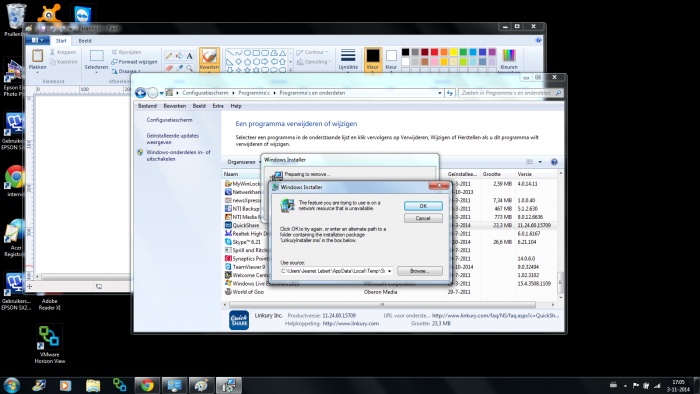700x394 pixels.
Task: Click Bijsnijden crop in Paint
Action: coord(126,52)
